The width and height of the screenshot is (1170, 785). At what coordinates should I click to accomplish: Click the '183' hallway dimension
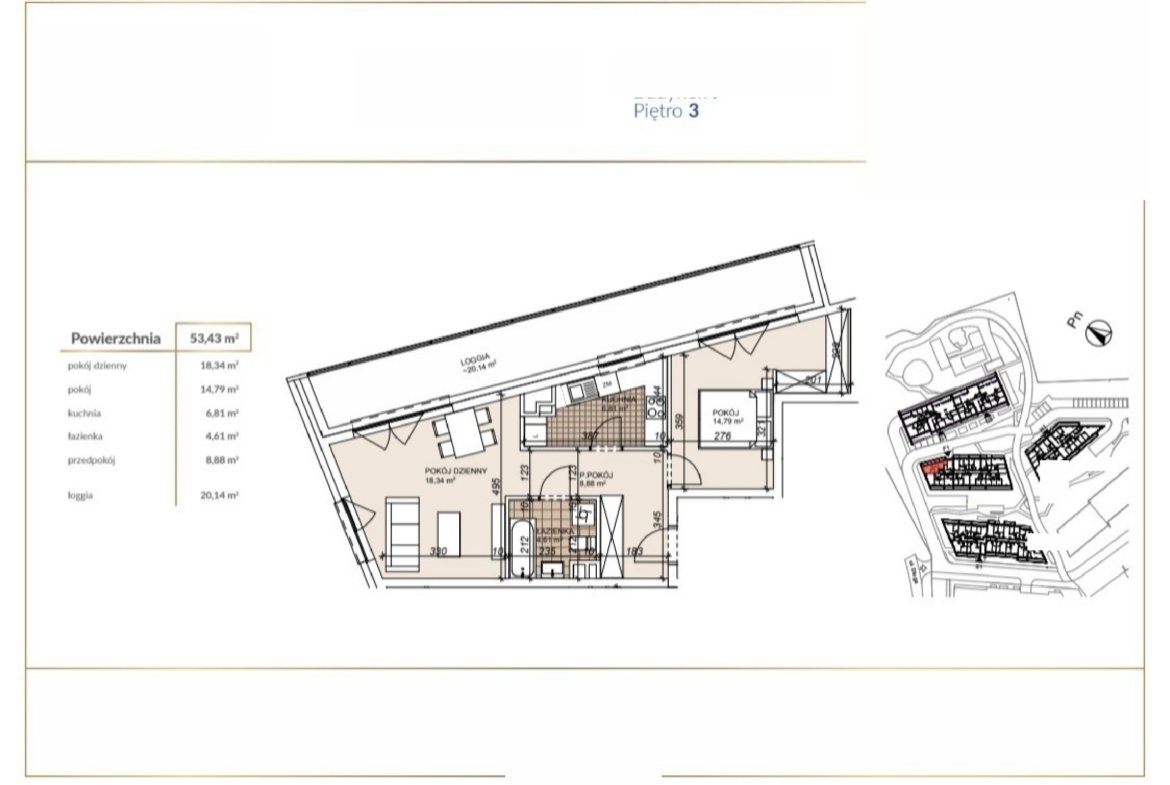636,551
